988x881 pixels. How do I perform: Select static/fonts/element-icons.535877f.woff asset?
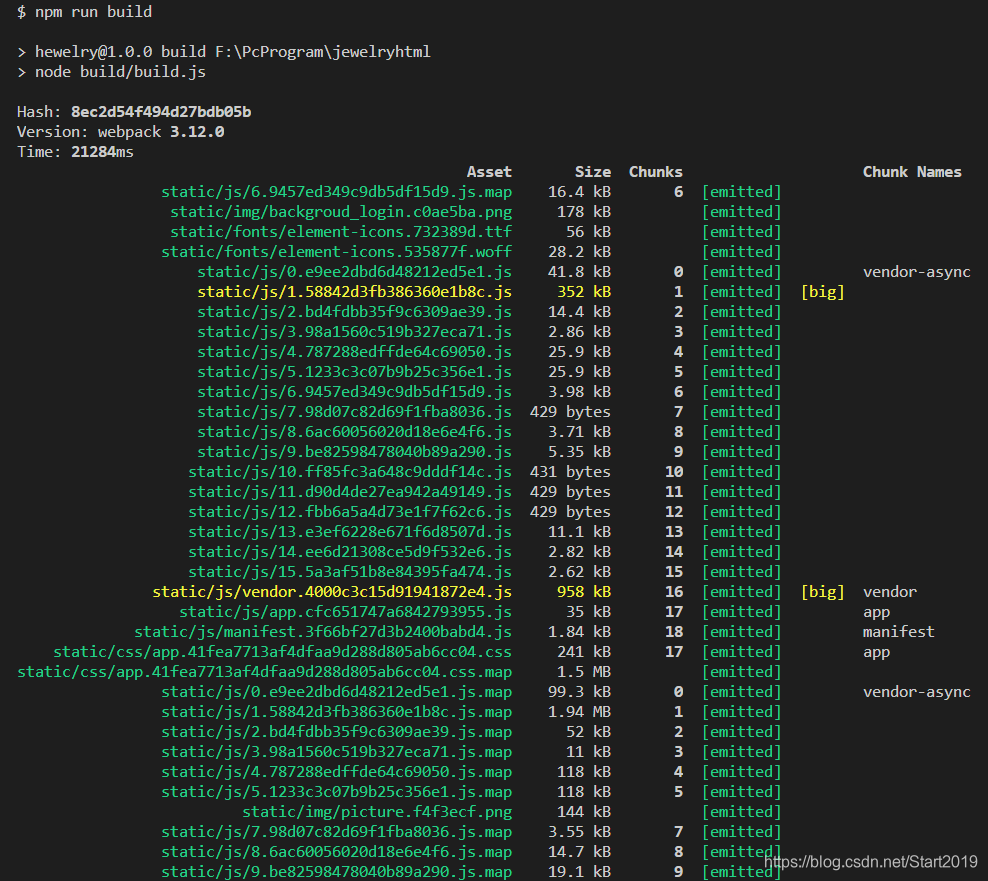[336, 252]
